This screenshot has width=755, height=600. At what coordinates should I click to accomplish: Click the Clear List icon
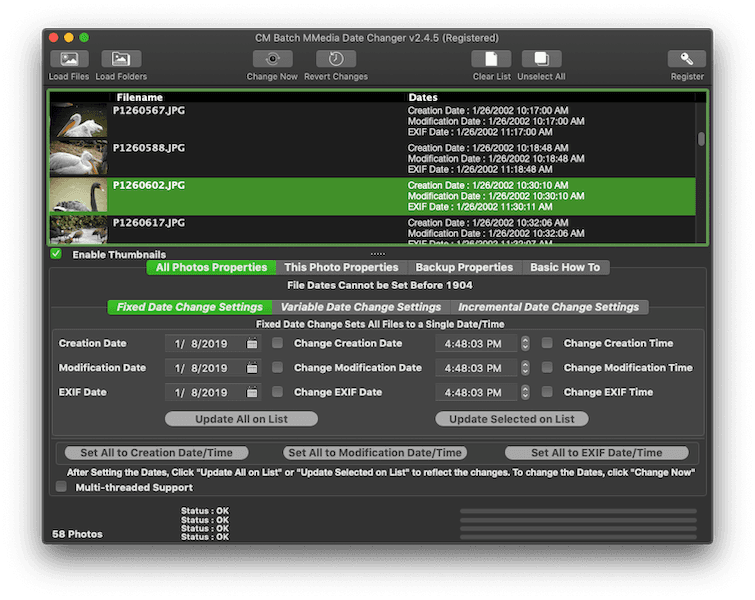[491, 59]
